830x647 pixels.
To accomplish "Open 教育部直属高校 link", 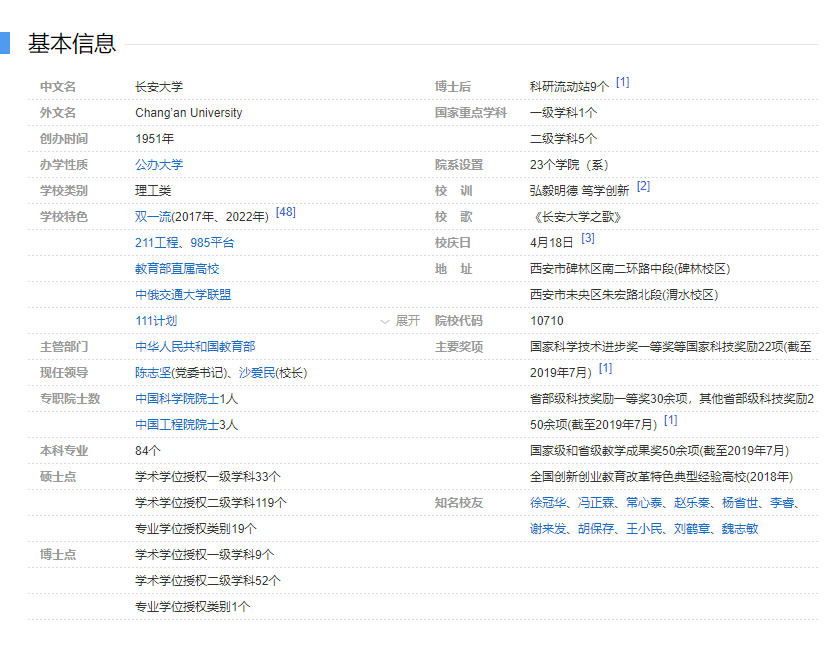I will coord(177,269).
